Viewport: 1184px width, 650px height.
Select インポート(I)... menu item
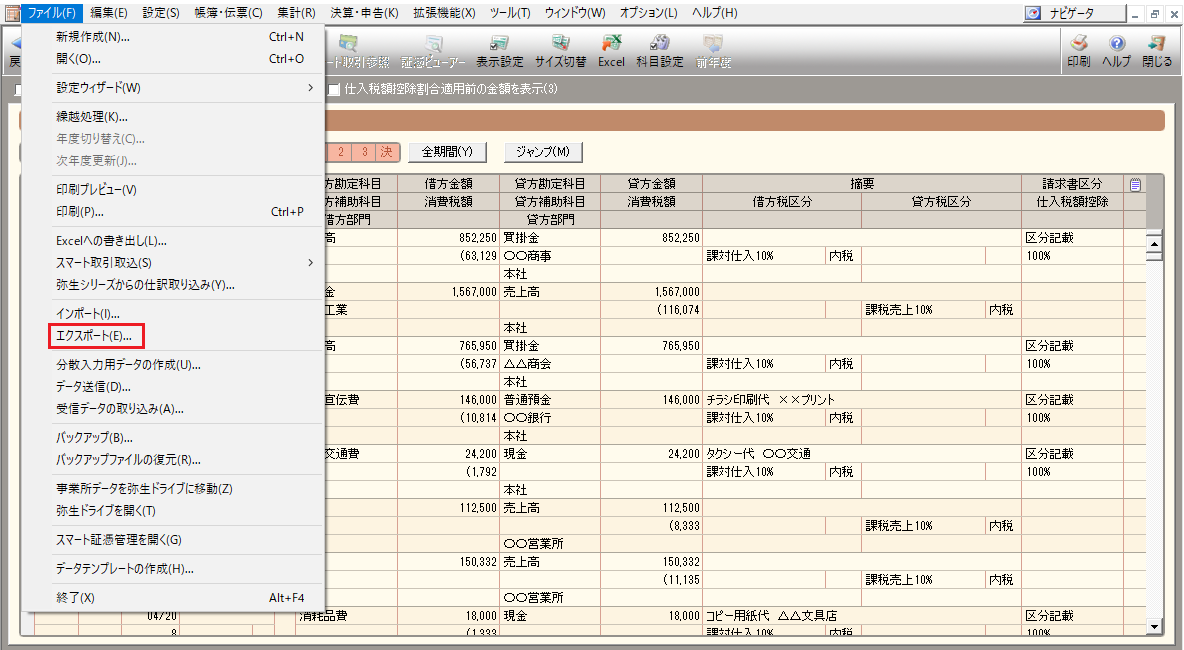coord(187,313)
